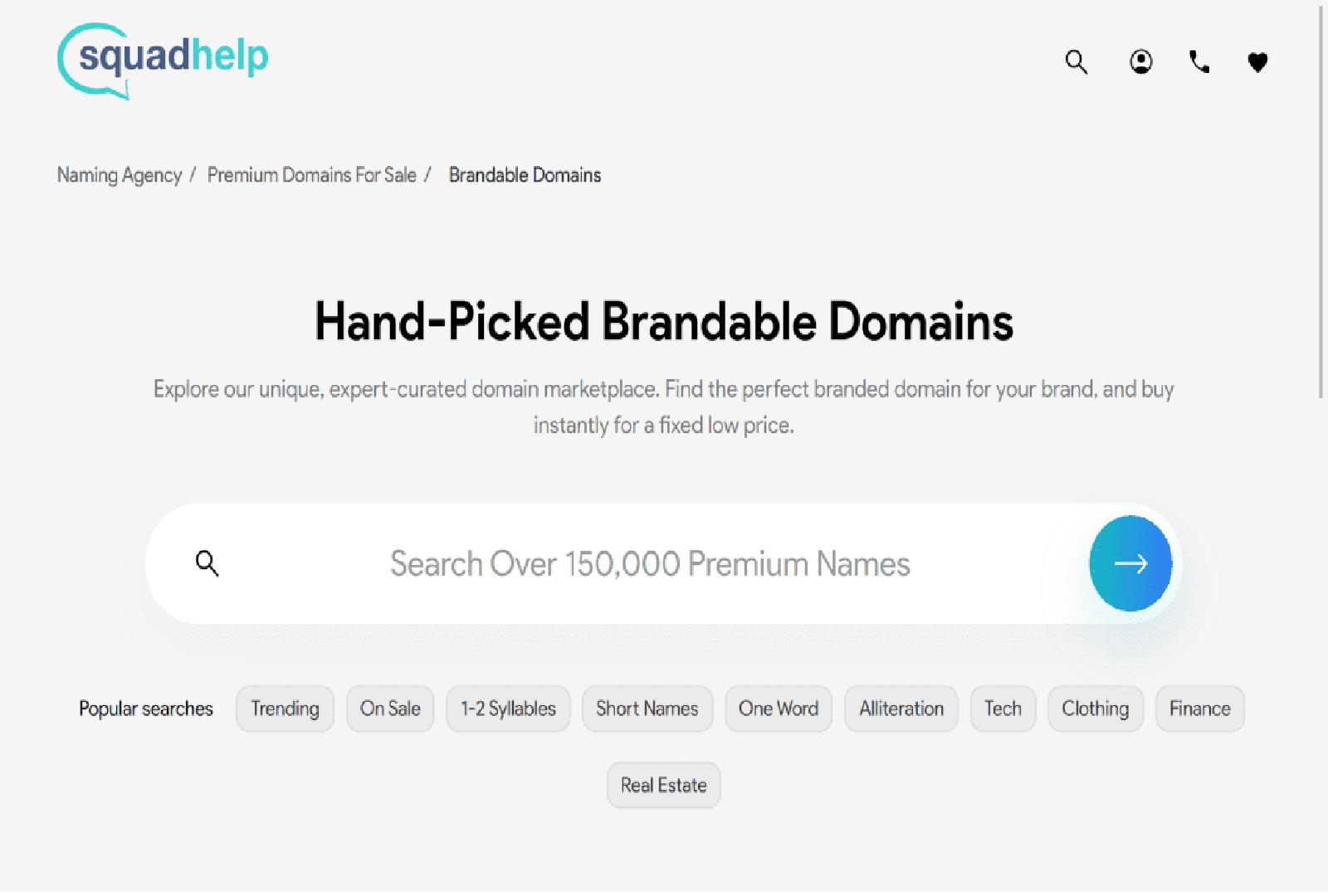Screen dimensions: 1328x896
Task: Open favorites with the heart icon
Action: [x=1257, y=62]
